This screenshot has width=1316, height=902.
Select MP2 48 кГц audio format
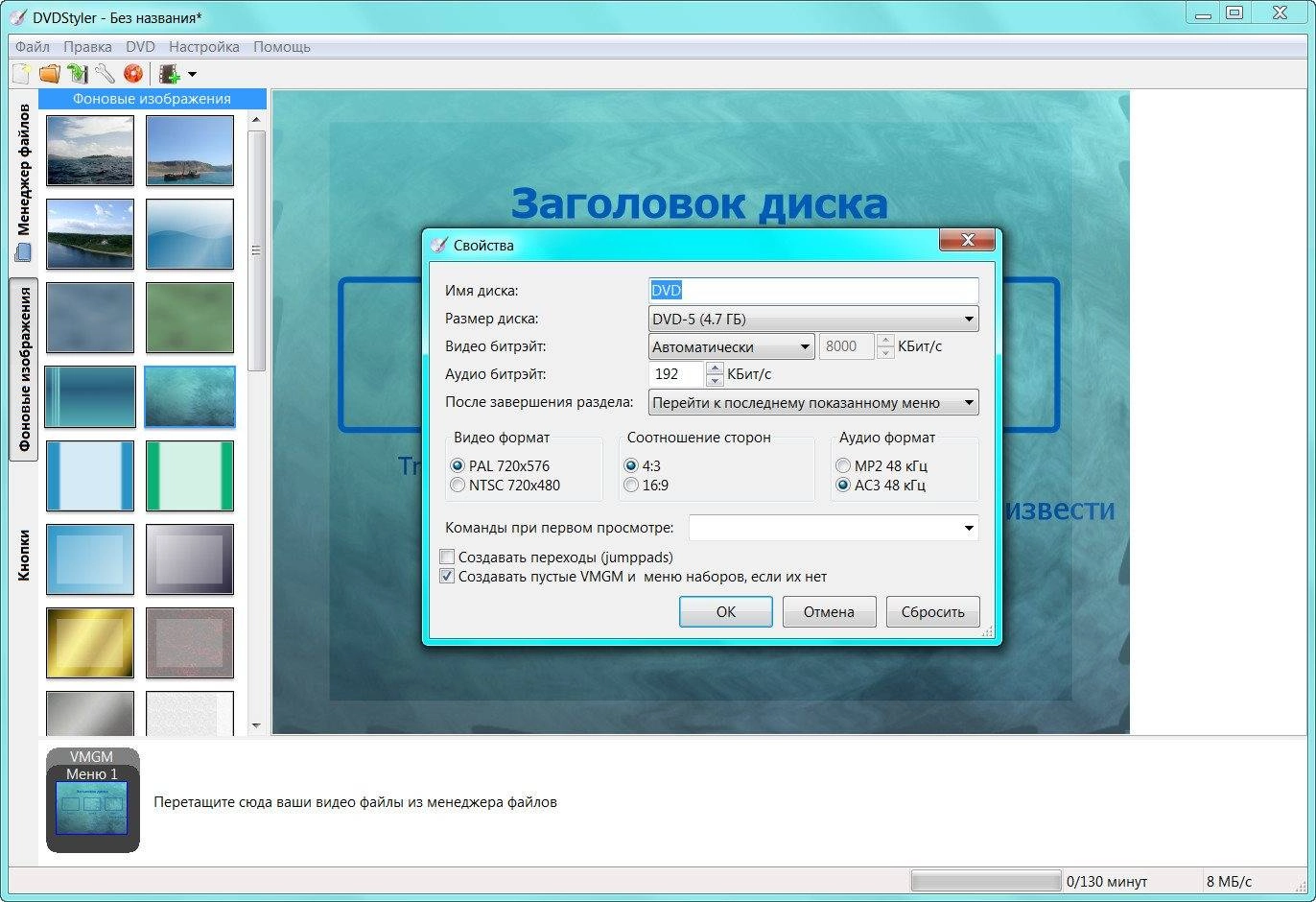[881, 465]
